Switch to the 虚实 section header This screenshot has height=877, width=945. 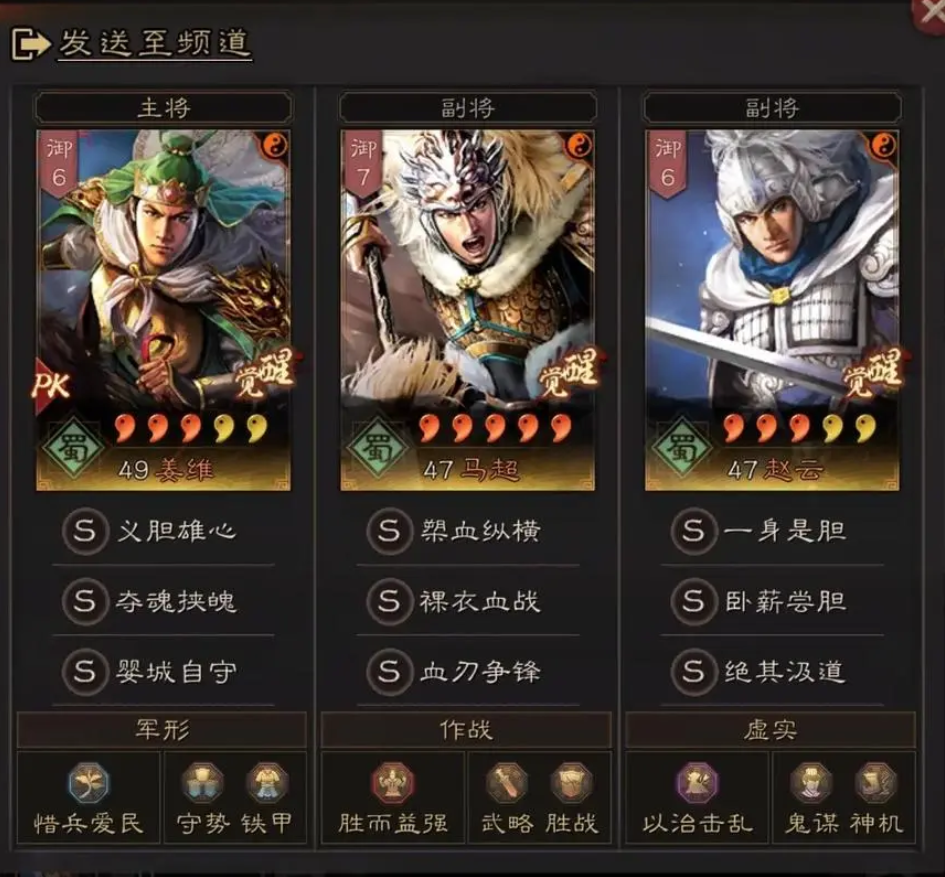pyautogui.click(x=770, y=730)
